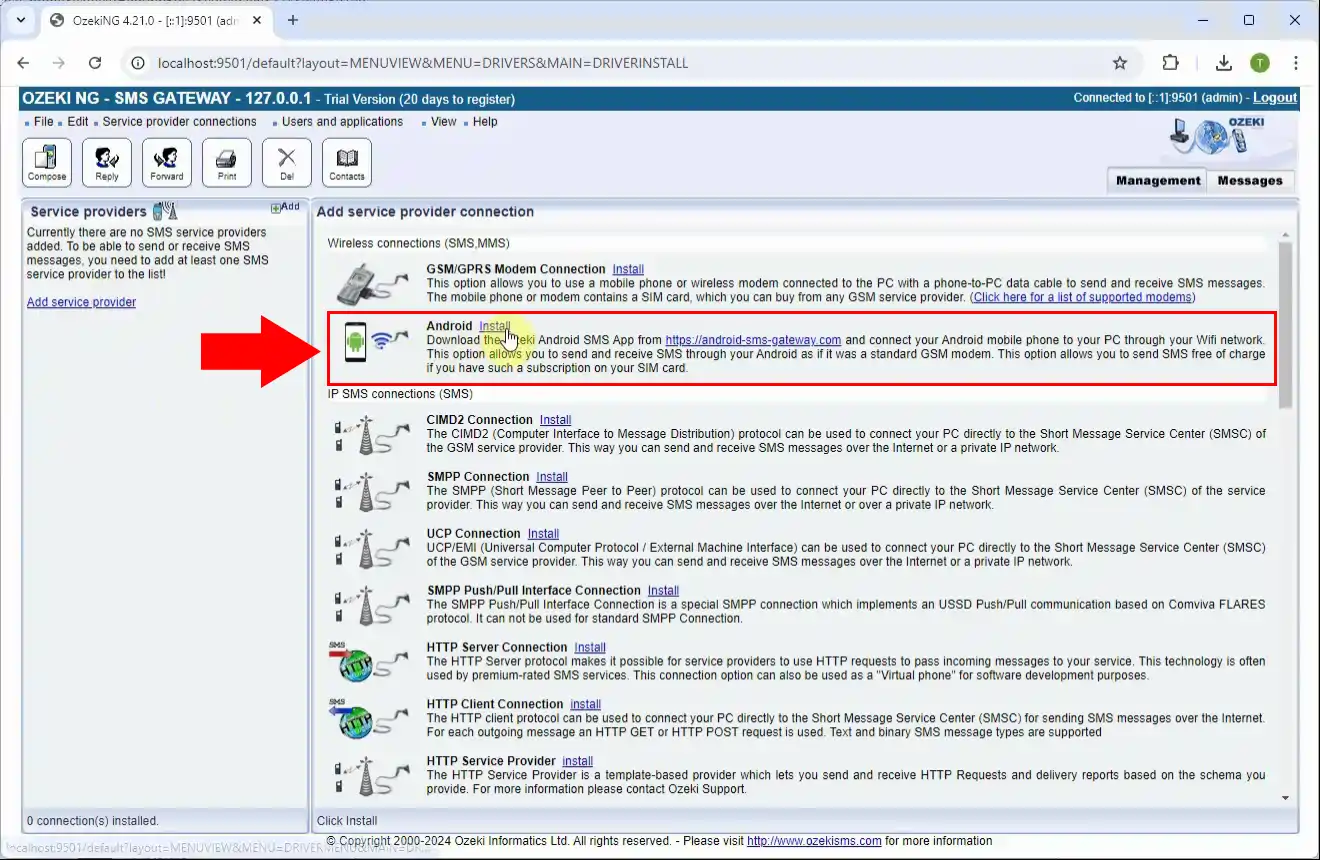Viewport: 1320px width, 860px height.
Task: Click the SMPP Connection antenna icon
Action: click(x=371, y=492)
